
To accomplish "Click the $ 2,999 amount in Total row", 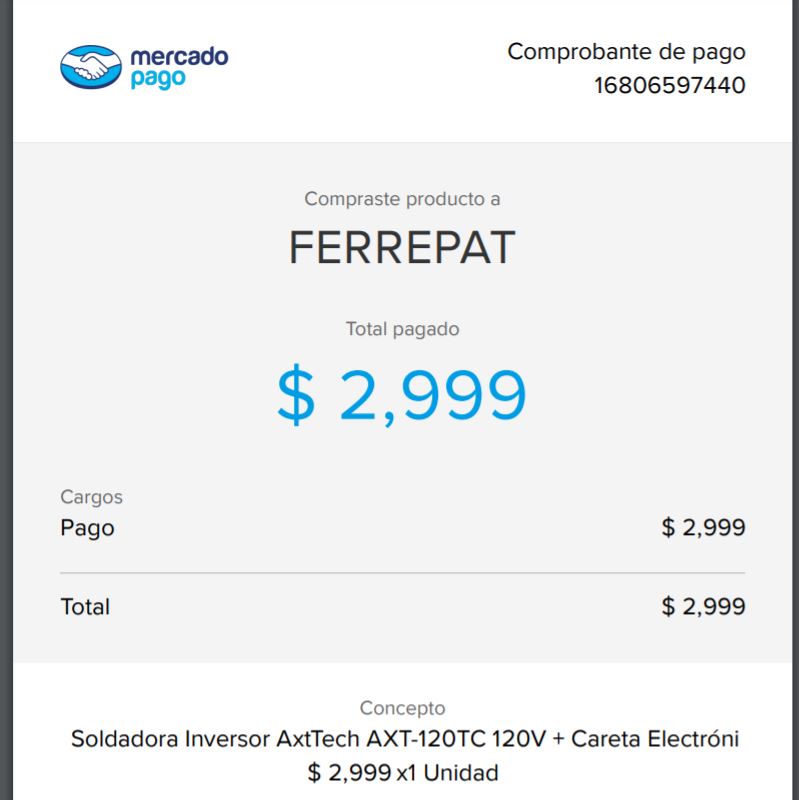I will (x=703, y=607).
